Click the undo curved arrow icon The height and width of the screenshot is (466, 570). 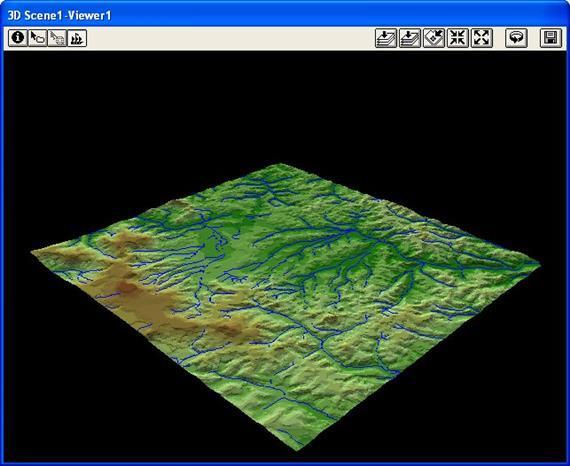(516, 38)
